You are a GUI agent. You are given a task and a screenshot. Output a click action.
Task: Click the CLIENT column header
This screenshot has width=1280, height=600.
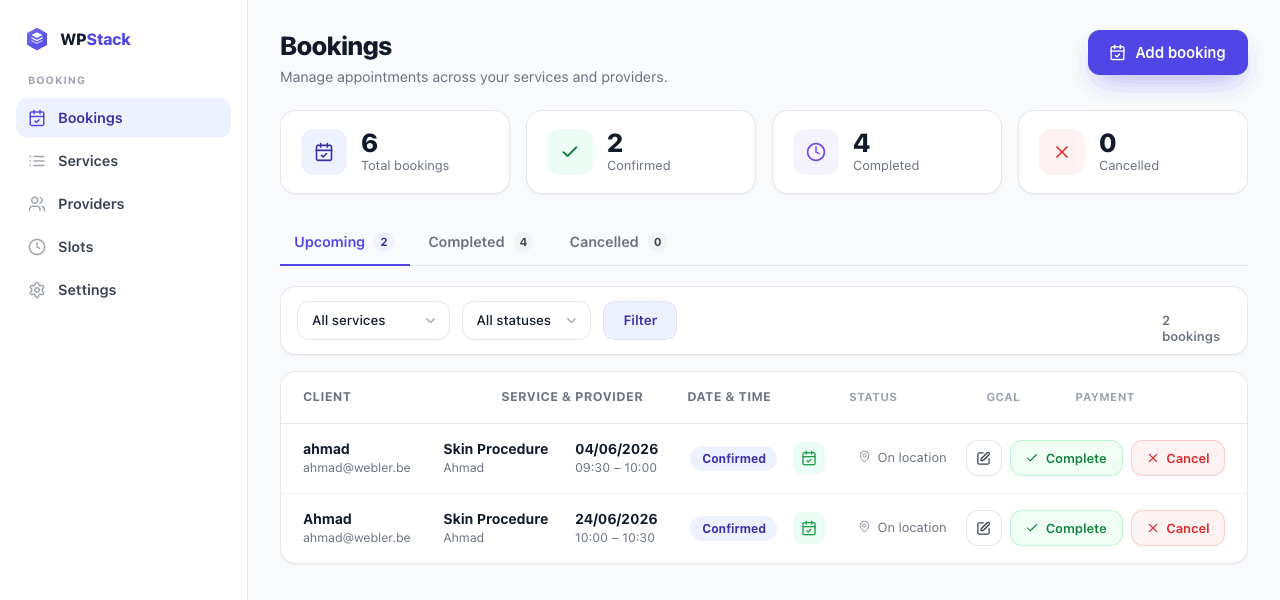coord(327,397)
